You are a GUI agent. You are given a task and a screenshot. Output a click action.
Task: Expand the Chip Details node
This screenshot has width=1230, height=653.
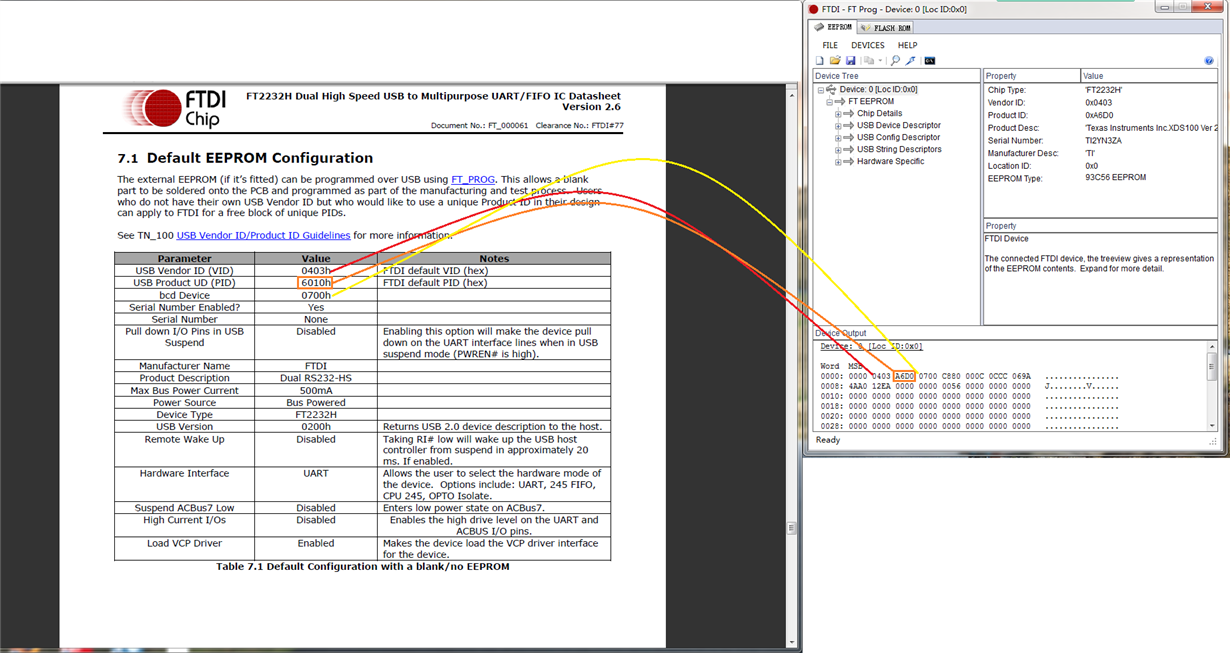tap(838, 114)
